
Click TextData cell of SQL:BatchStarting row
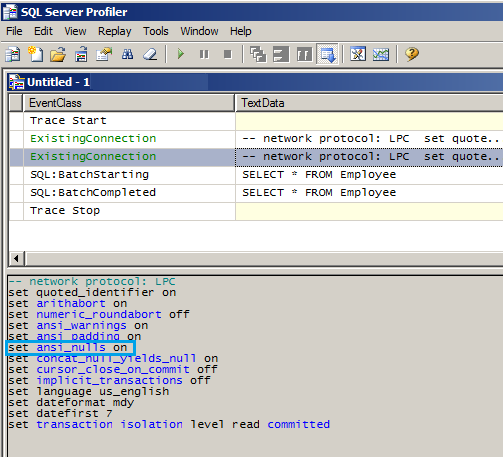(369, 175)
